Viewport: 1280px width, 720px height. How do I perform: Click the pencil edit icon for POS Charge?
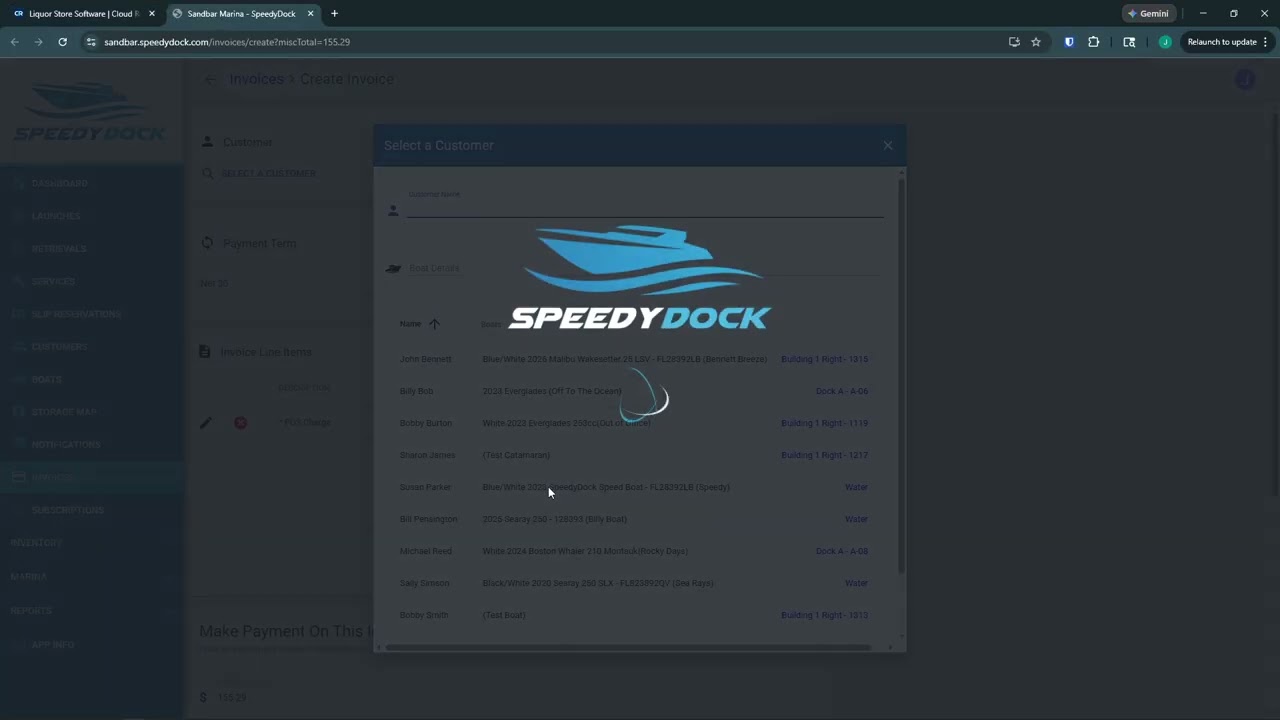point(206,423)
